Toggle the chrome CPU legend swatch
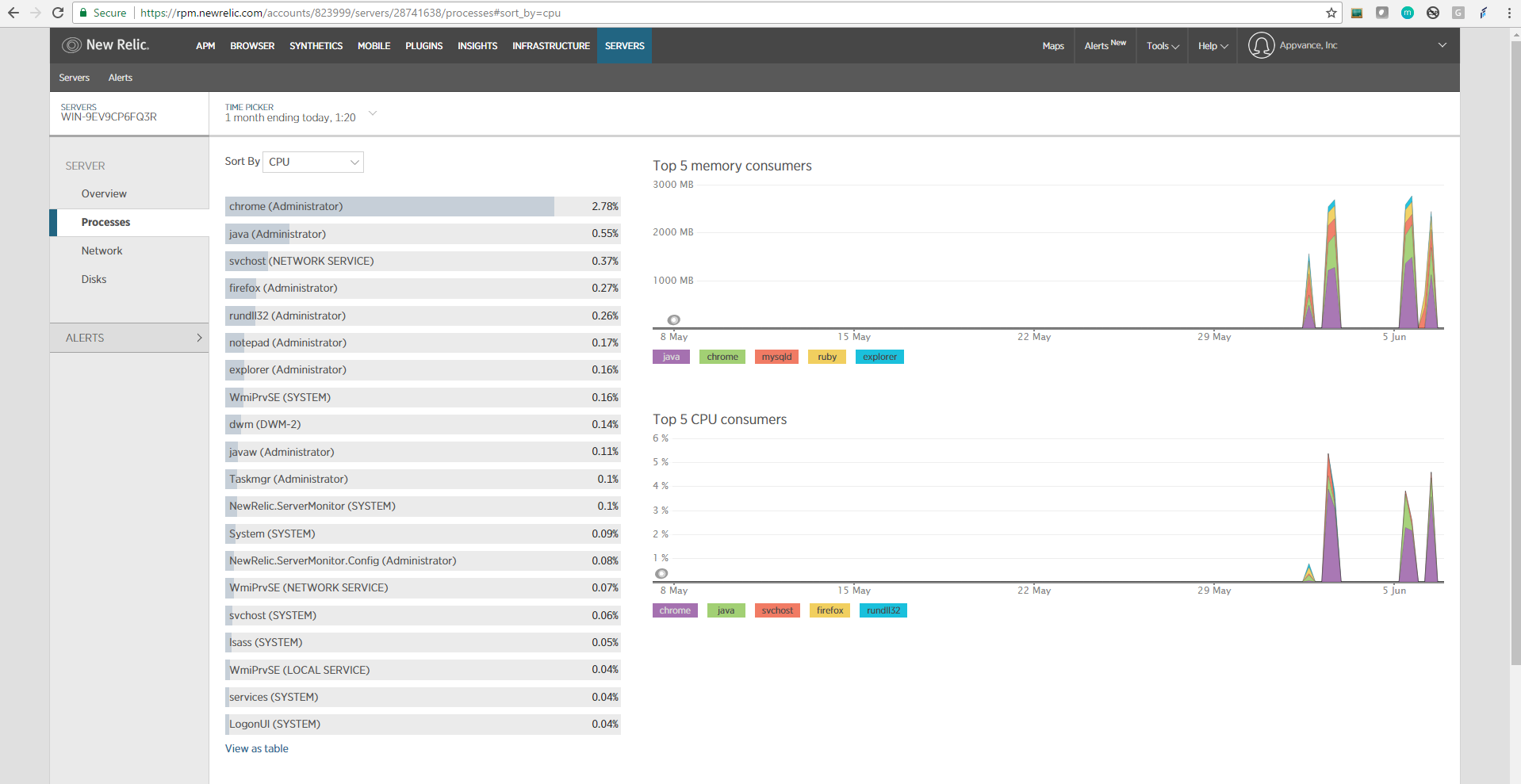 tap(675, 610)
